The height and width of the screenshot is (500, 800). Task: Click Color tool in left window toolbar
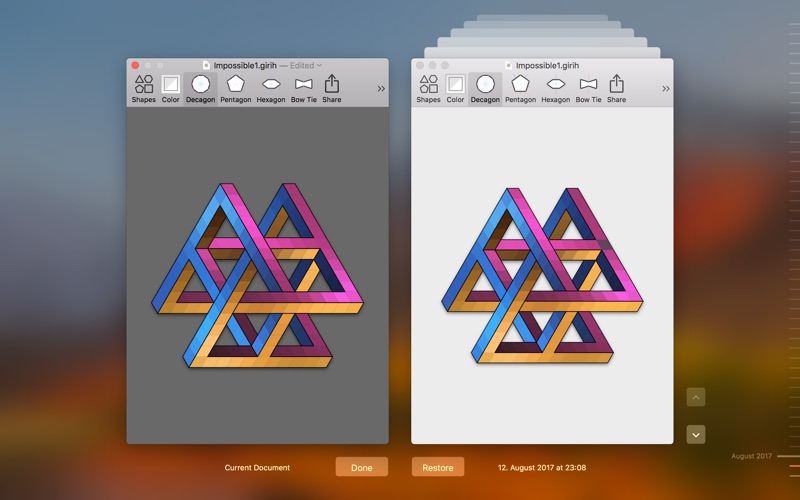171,88
